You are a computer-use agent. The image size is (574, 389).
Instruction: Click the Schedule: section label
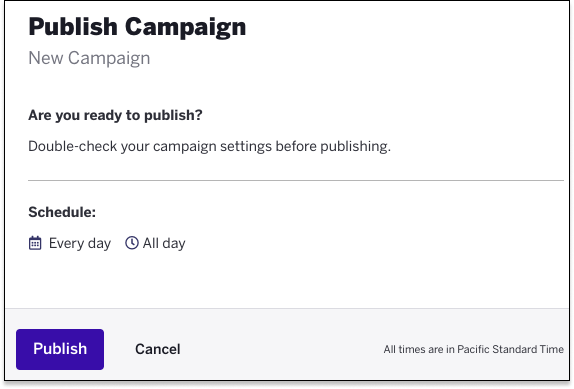point(62,212)
